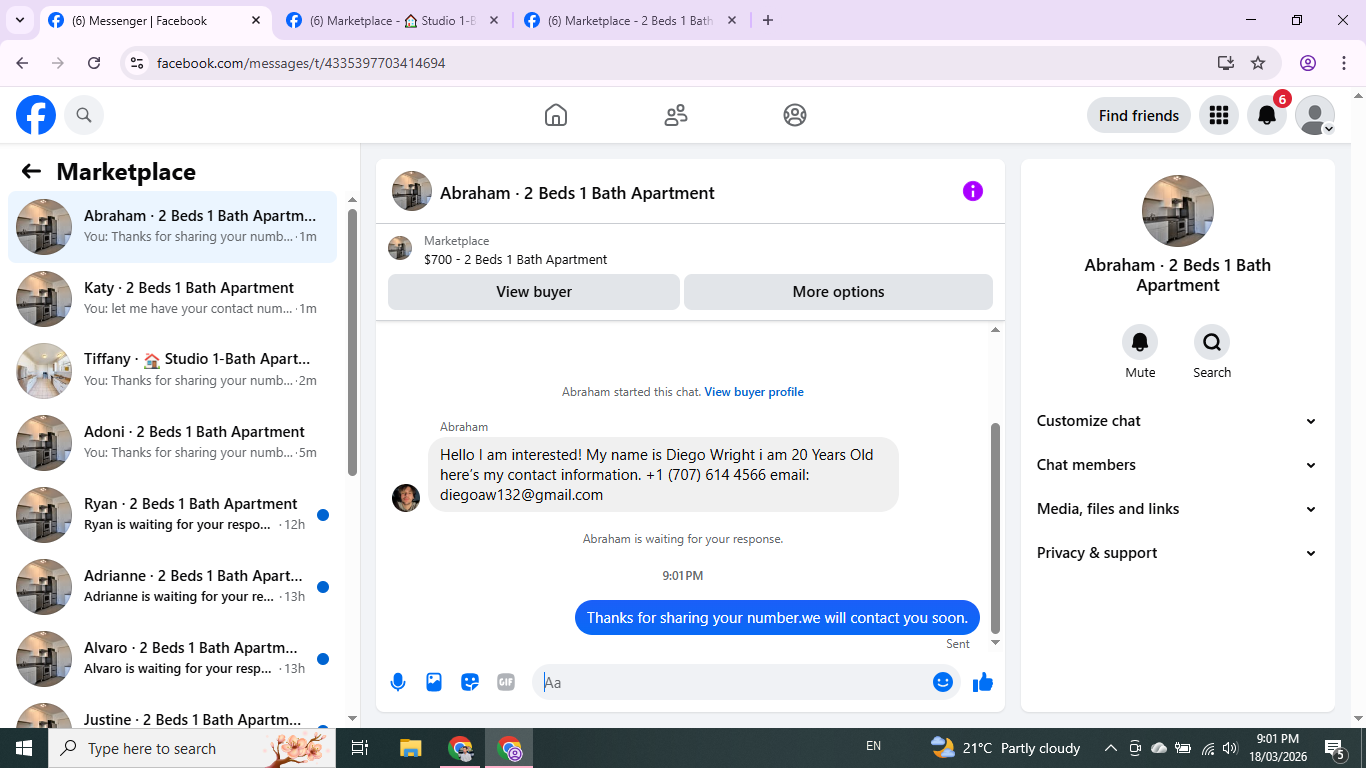Open Justine 2 Beds 1 Bath conversation
The height and width of the screenshot is (768, 1366).
[172, 714]
